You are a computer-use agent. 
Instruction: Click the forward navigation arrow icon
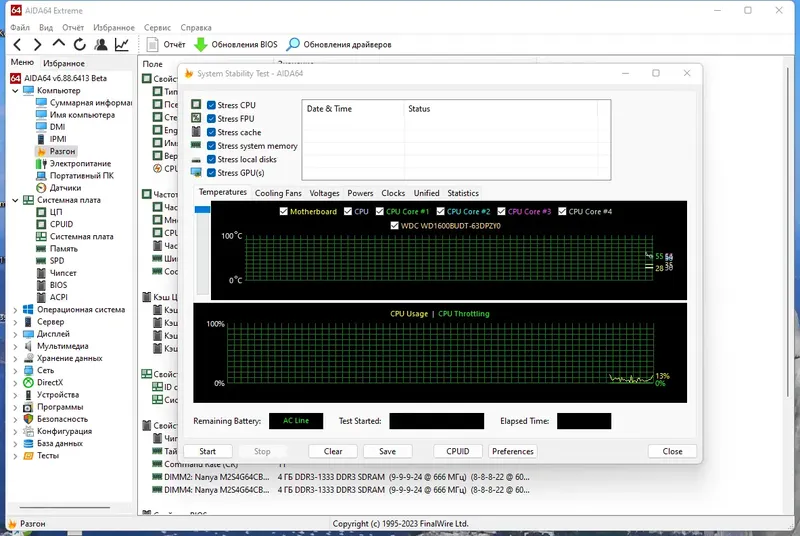(37, 45)
